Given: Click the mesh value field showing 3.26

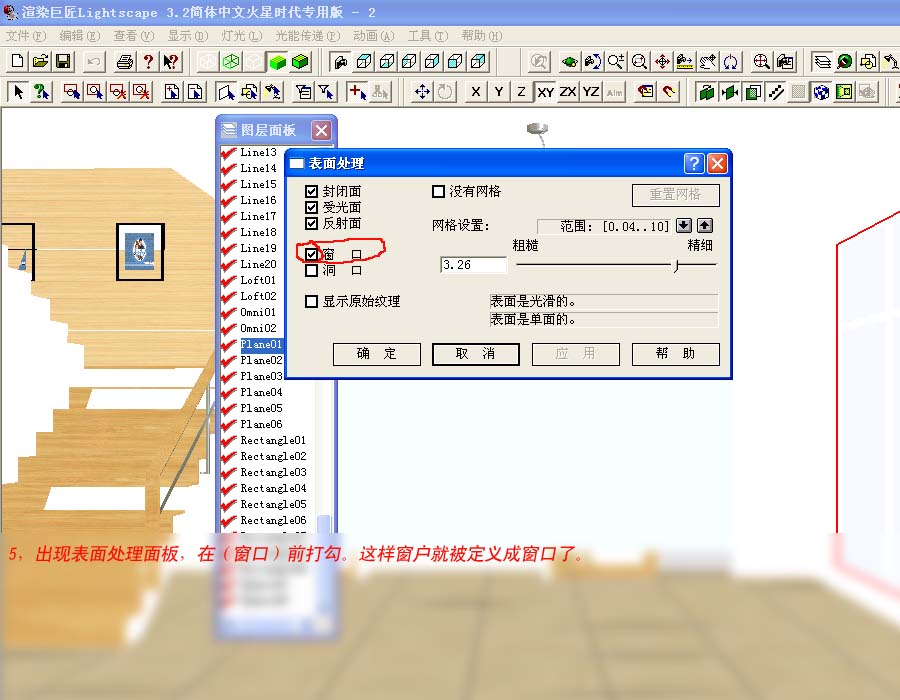Looking at the screenshot, I should pyautogui.click(x=474, y=265).
